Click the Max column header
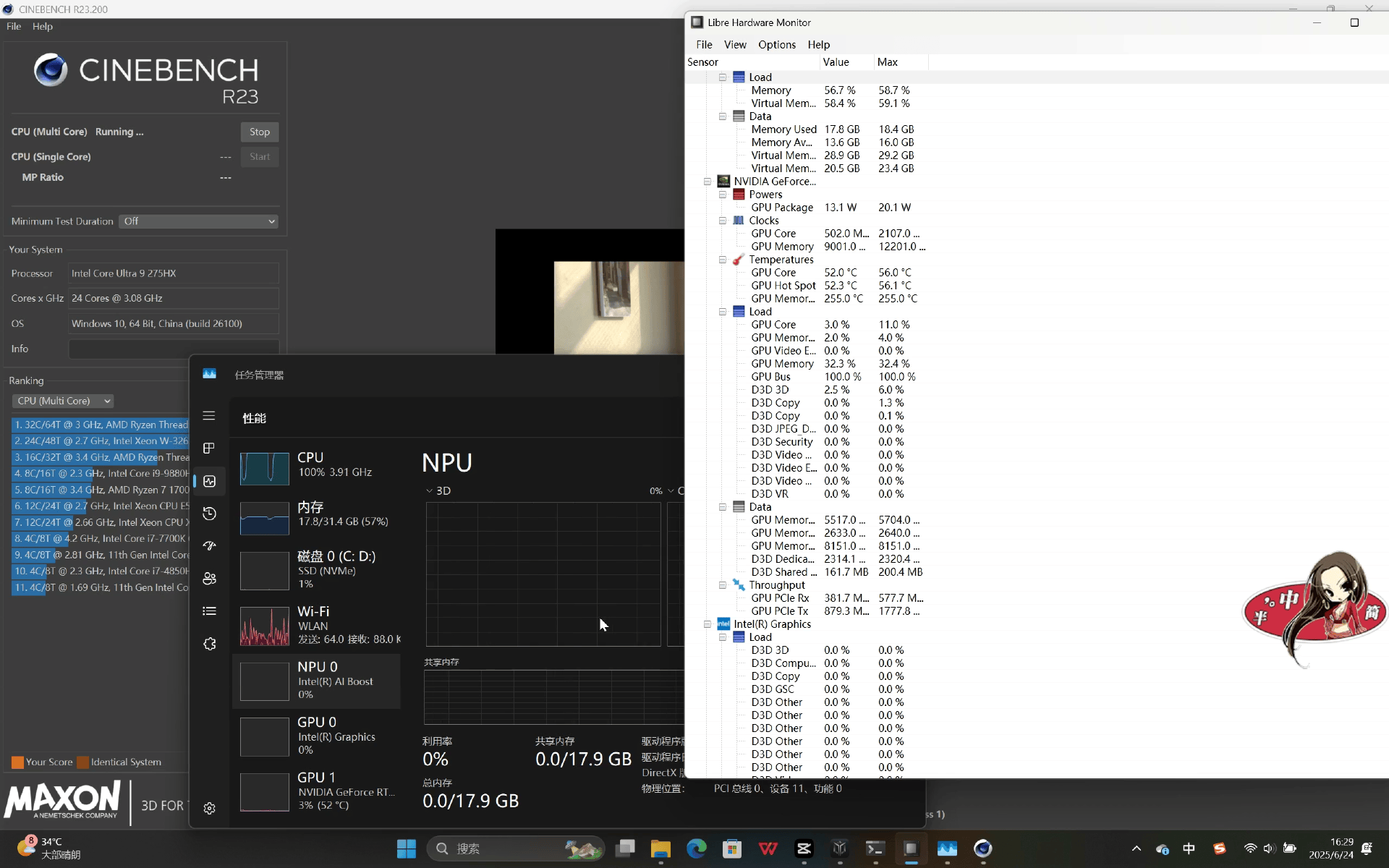Viewport: 1389px width, 868px height. pyautogui.click(x=901, y=62)
